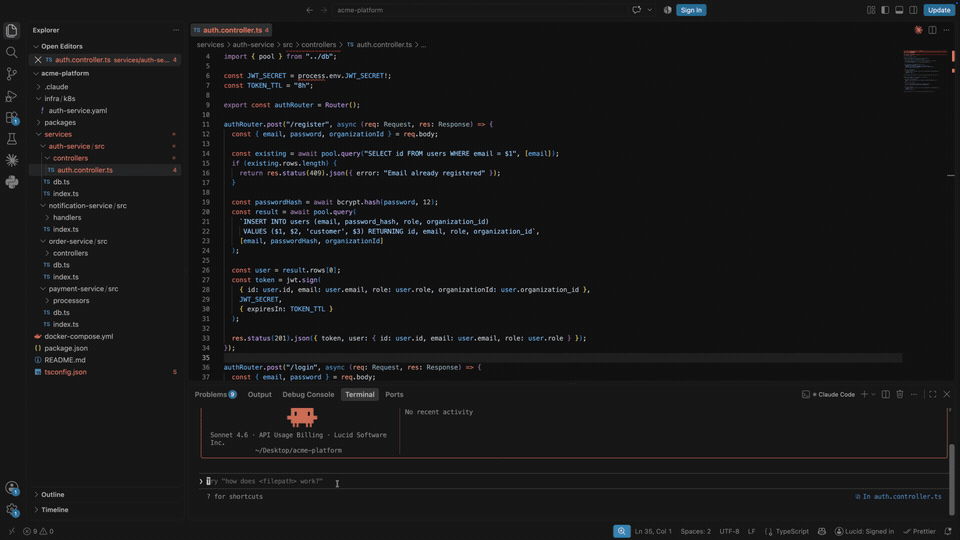Open the remote window indicator in the status bar

tap(11, 531)
